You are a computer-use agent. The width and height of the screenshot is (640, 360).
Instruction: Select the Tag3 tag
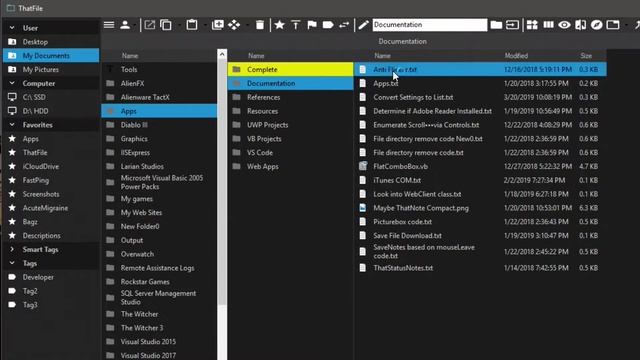(x=51, y=305)
